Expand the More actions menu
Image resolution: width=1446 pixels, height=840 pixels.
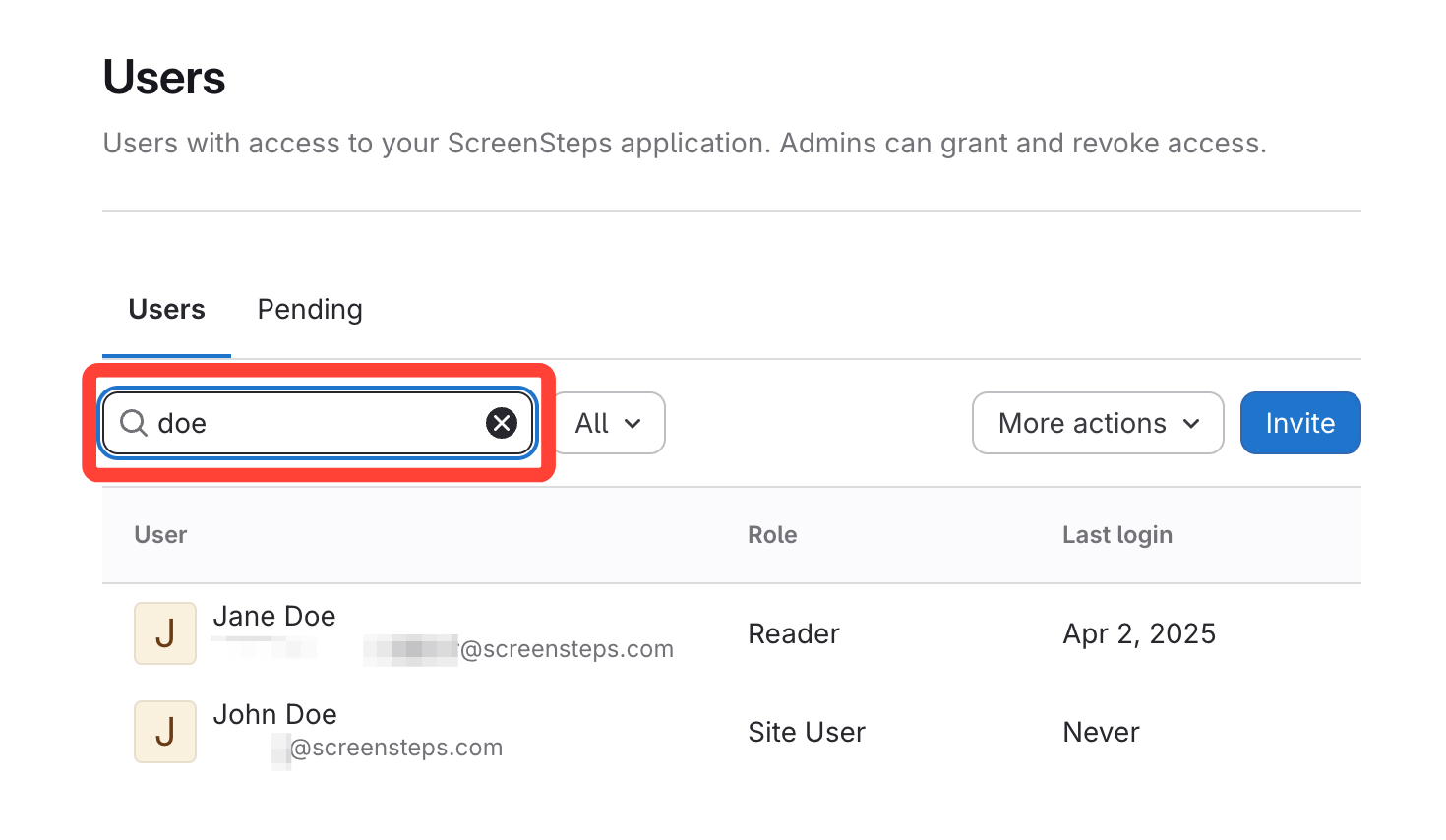click(1098, 423)
